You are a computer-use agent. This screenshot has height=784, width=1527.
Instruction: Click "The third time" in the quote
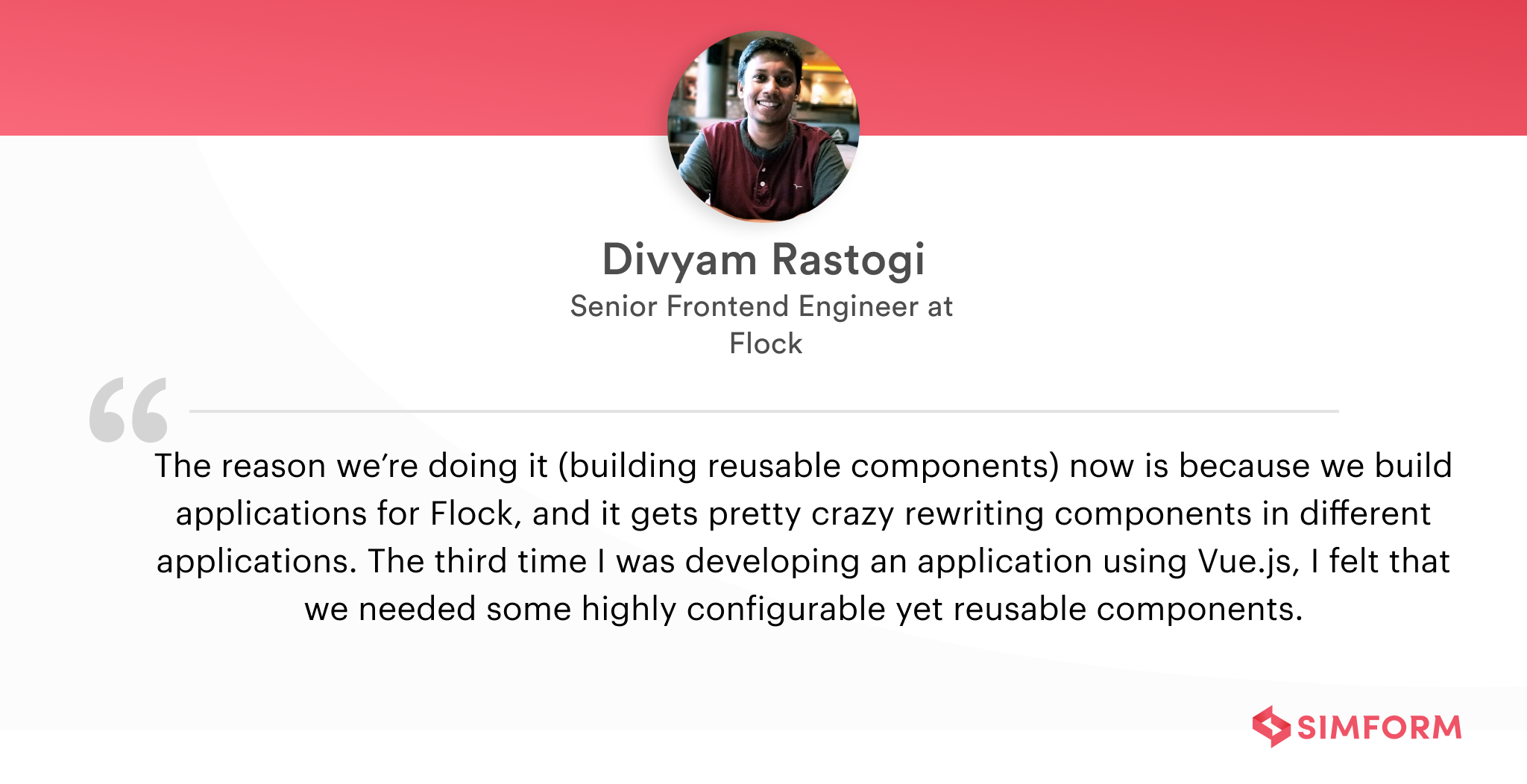coord(477,561)
